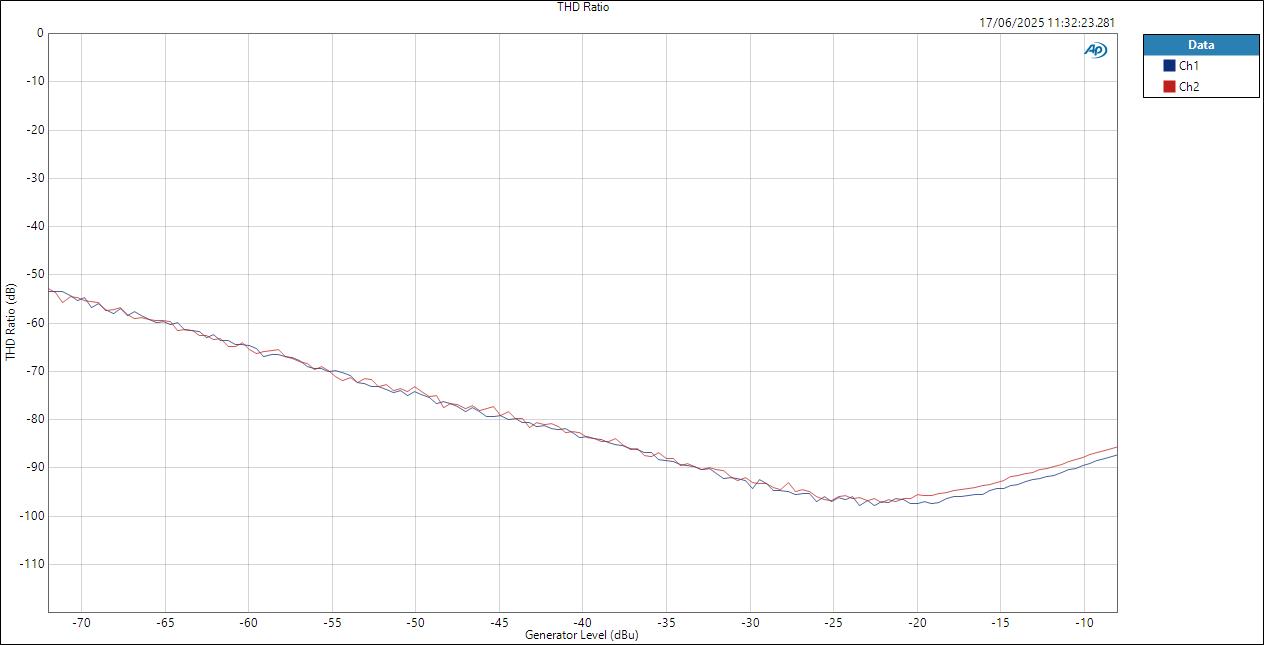Click the -10 tick label on X axis
This screenshot has width=1264, height=645.
click(1084, 620)
